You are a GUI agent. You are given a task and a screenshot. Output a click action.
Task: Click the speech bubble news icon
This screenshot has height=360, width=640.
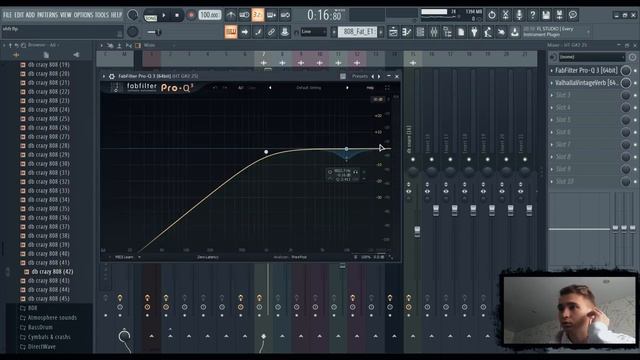pos(573,15)
